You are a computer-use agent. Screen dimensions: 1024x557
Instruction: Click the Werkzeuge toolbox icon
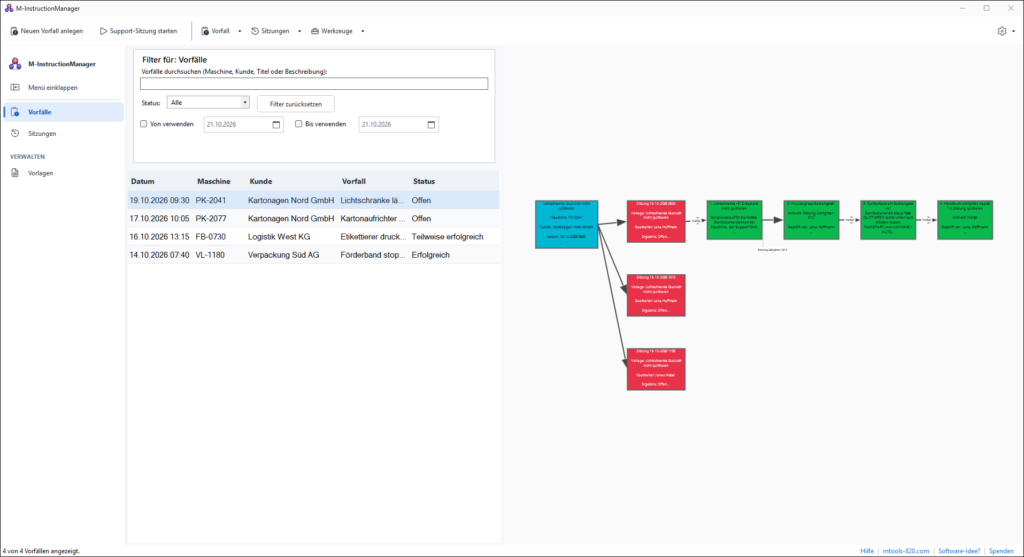click(x=315, y=31)
